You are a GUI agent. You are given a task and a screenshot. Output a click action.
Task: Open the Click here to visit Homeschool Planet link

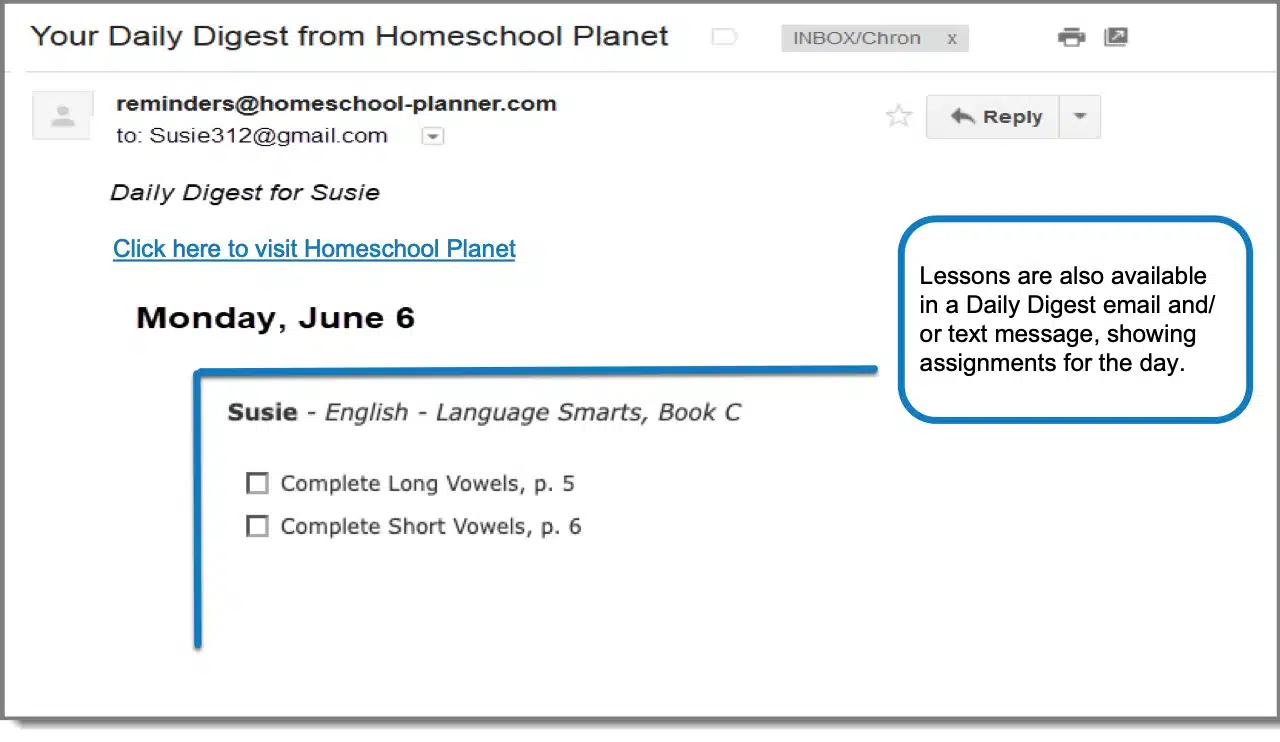(x=314, y=249)
